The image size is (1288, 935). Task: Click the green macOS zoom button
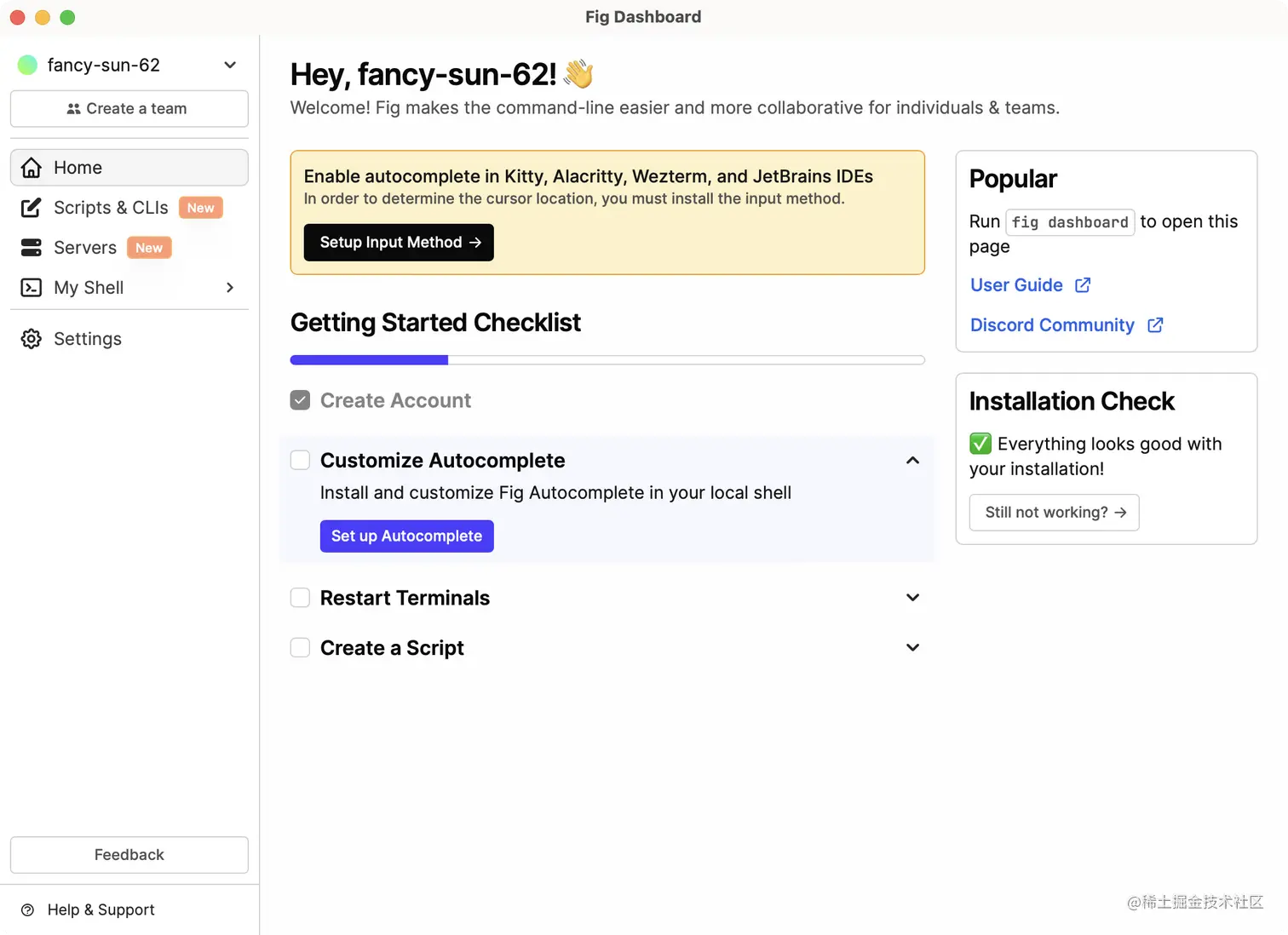pyautogui.click(x=68, y=17)
